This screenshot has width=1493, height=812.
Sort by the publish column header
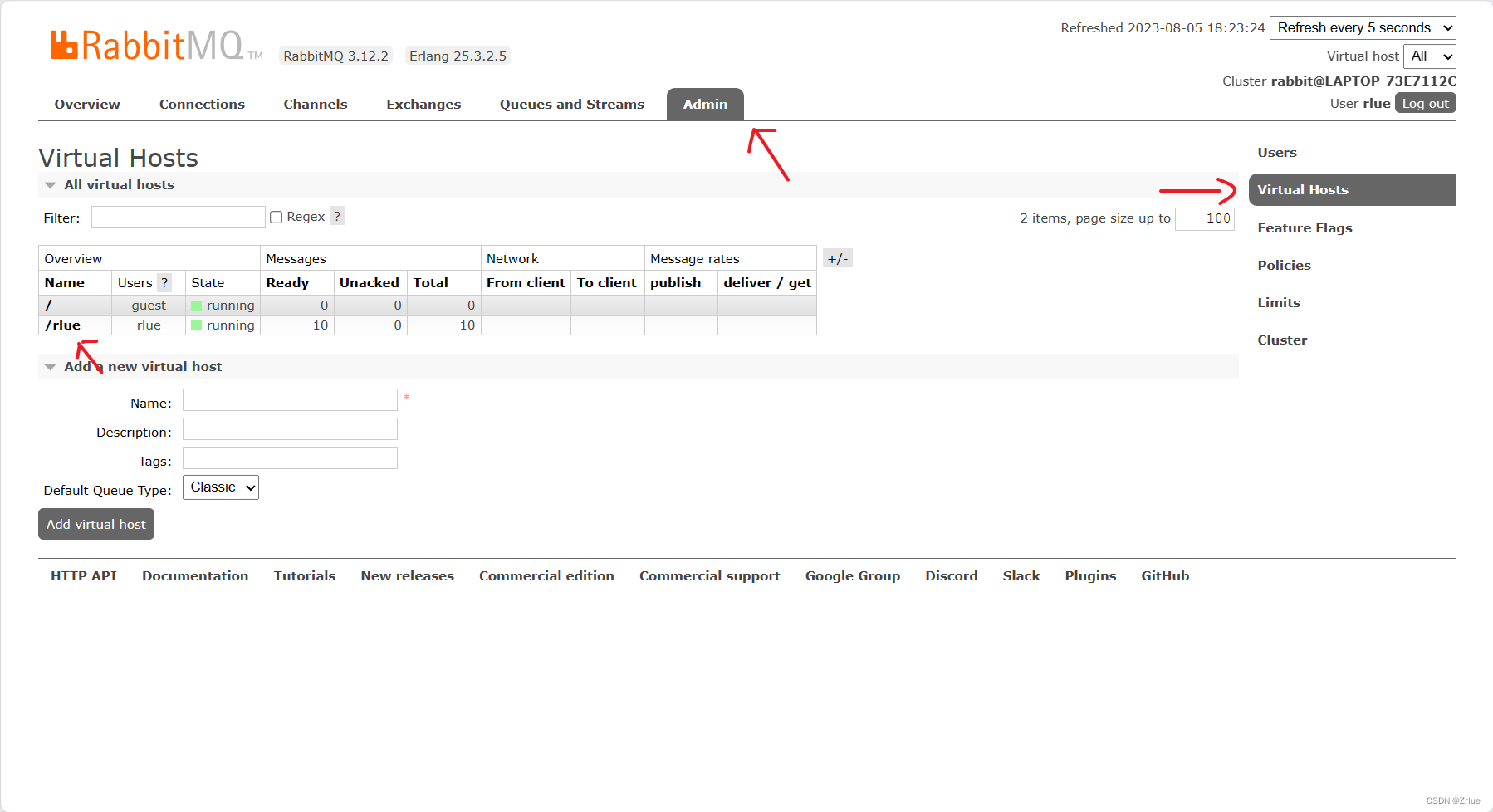tap(675, 282)
